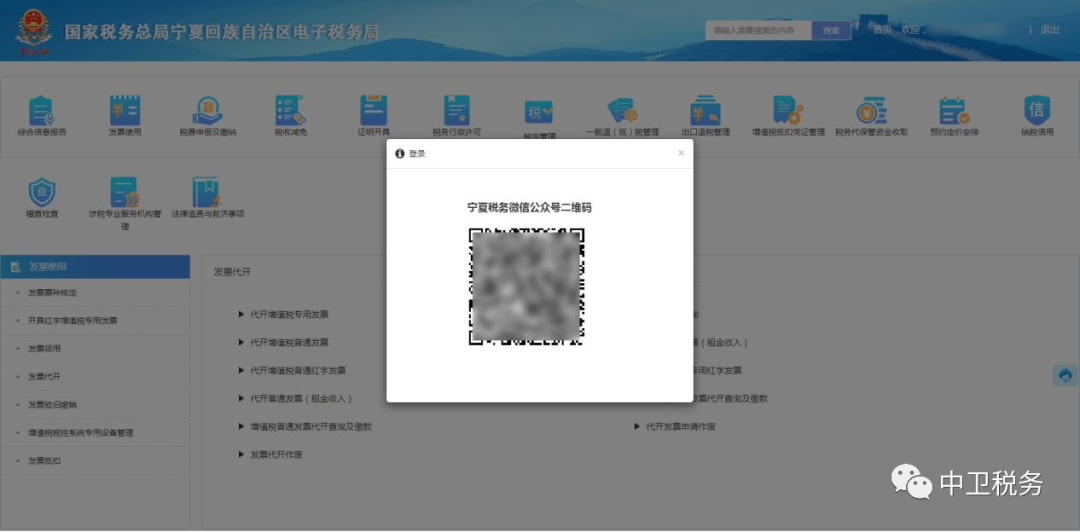Open the 综合信息报告 module icon

coord(41,111)
